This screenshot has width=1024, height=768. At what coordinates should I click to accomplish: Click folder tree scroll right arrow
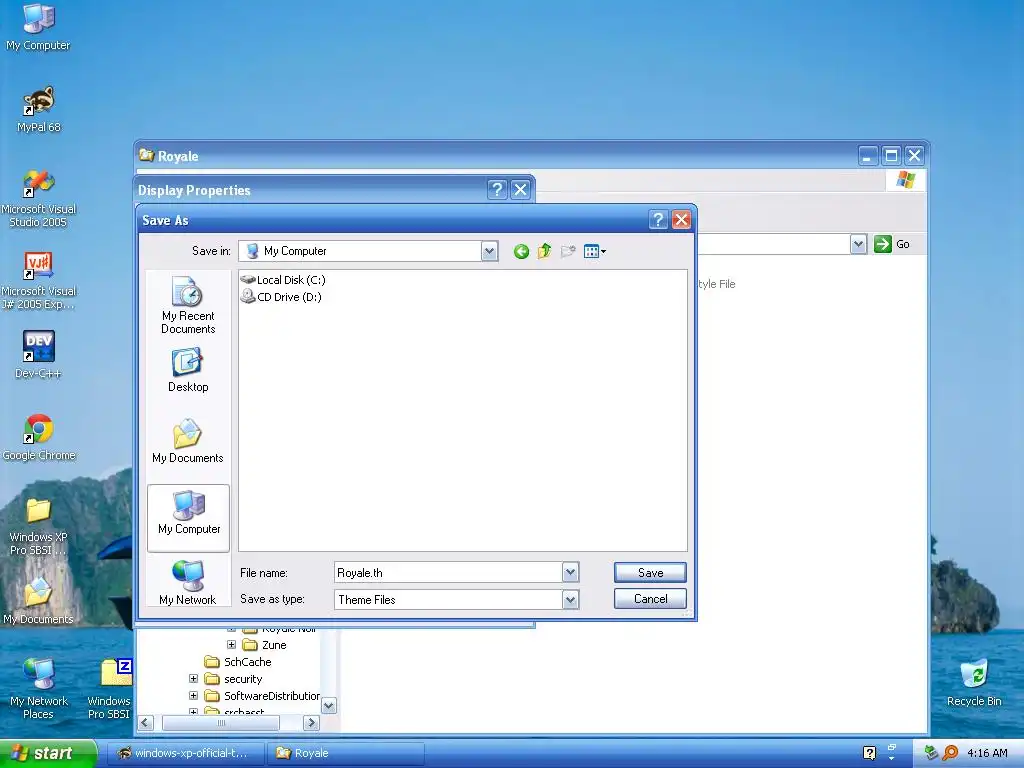[x=312, y=722]
